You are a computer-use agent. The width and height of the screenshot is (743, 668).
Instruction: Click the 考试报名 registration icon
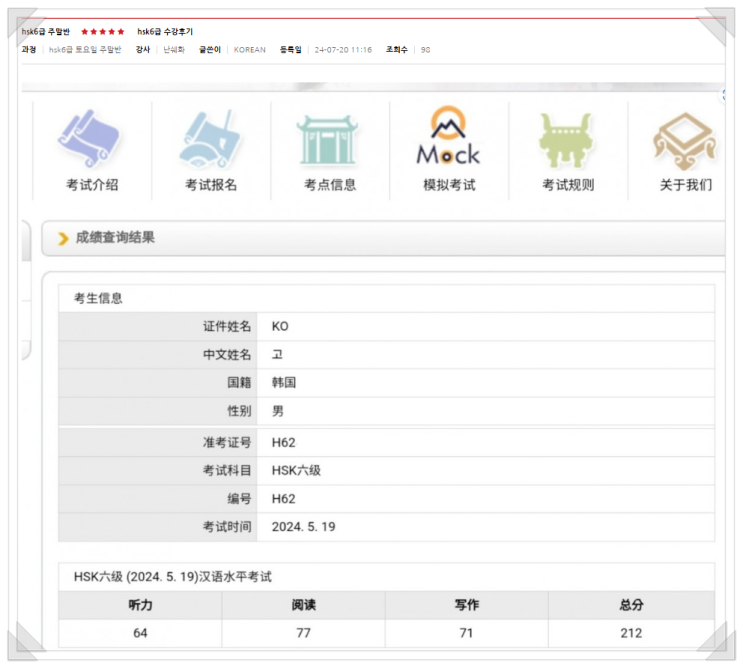pyautogui.click(x=210, y=141)
